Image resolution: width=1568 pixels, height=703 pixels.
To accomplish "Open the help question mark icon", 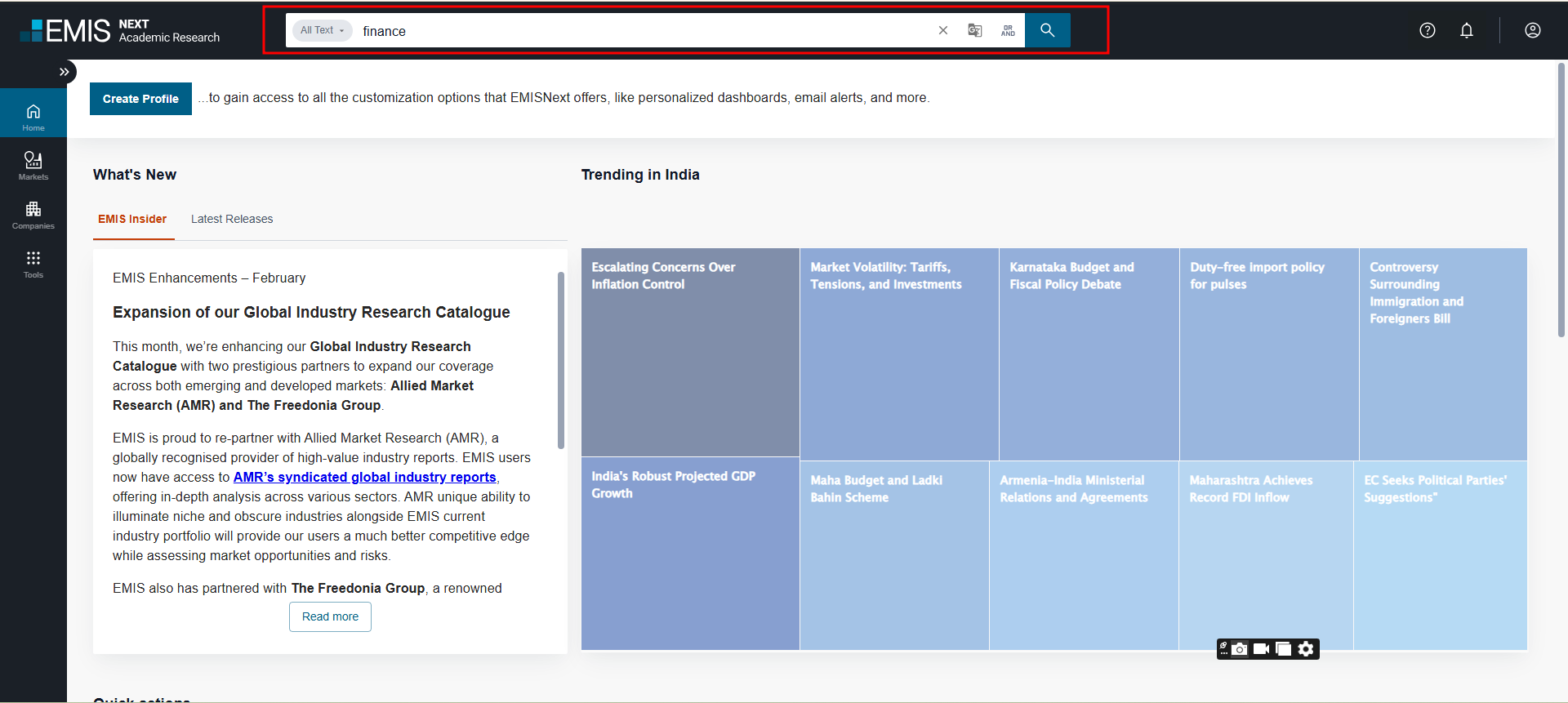I will [x=1428, y=30].
